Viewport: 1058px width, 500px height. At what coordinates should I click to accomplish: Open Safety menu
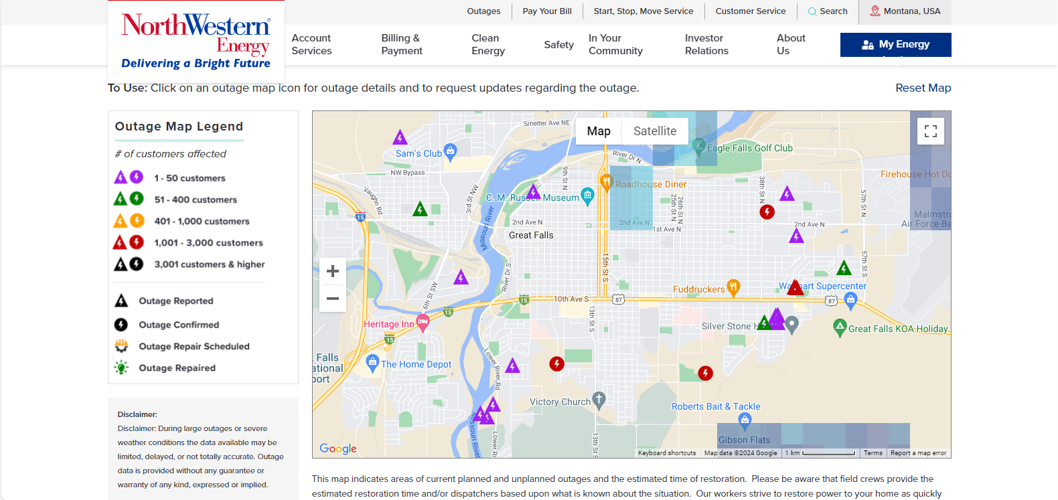[559, 45]
